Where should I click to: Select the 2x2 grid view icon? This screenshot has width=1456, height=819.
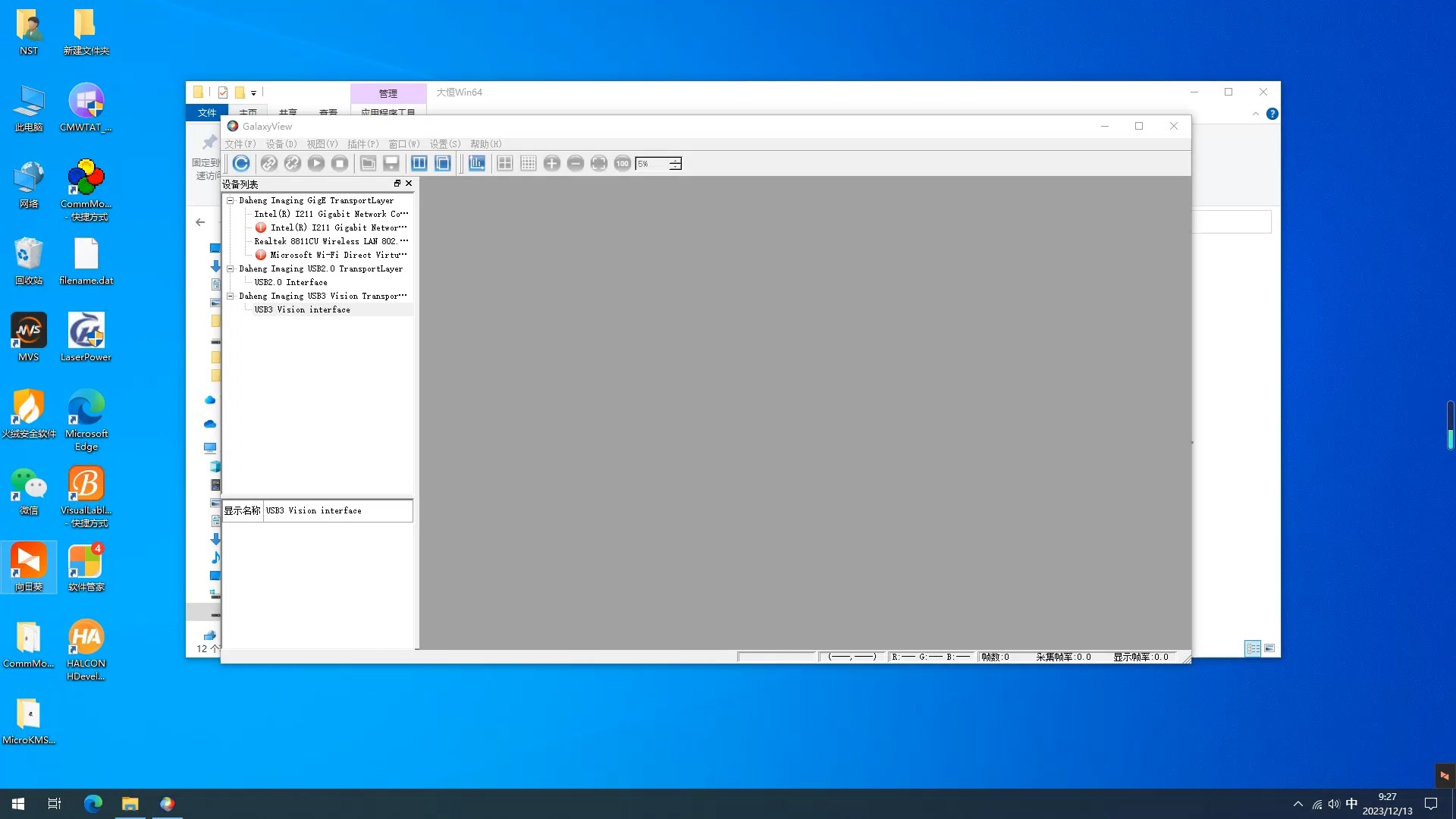504,163
